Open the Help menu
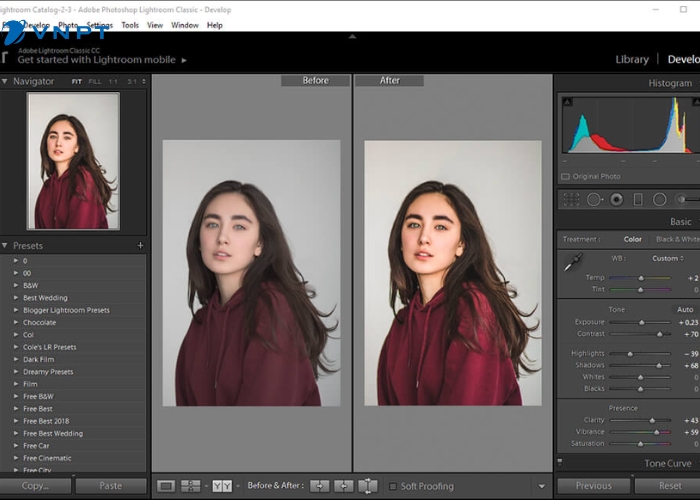The width and height of the screenshot is (700, 500). click(x=215, y=25)
